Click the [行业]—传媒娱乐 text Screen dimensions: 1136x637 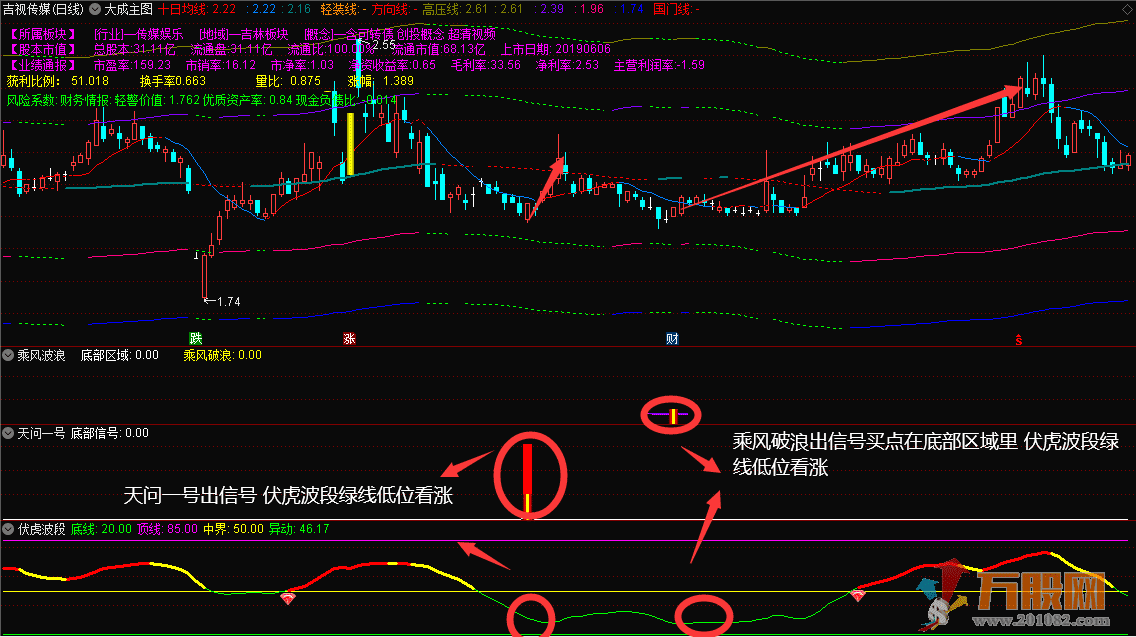tap(139, 34)
